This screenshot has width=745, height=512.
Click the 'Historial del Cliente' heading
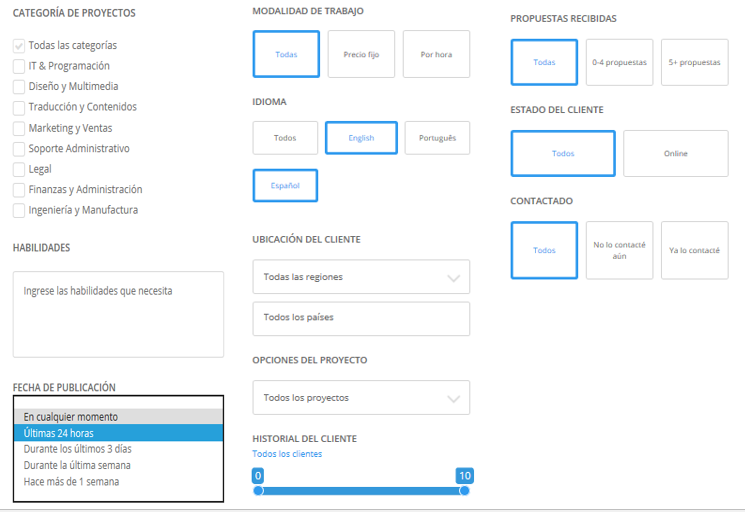click(305, 438)
